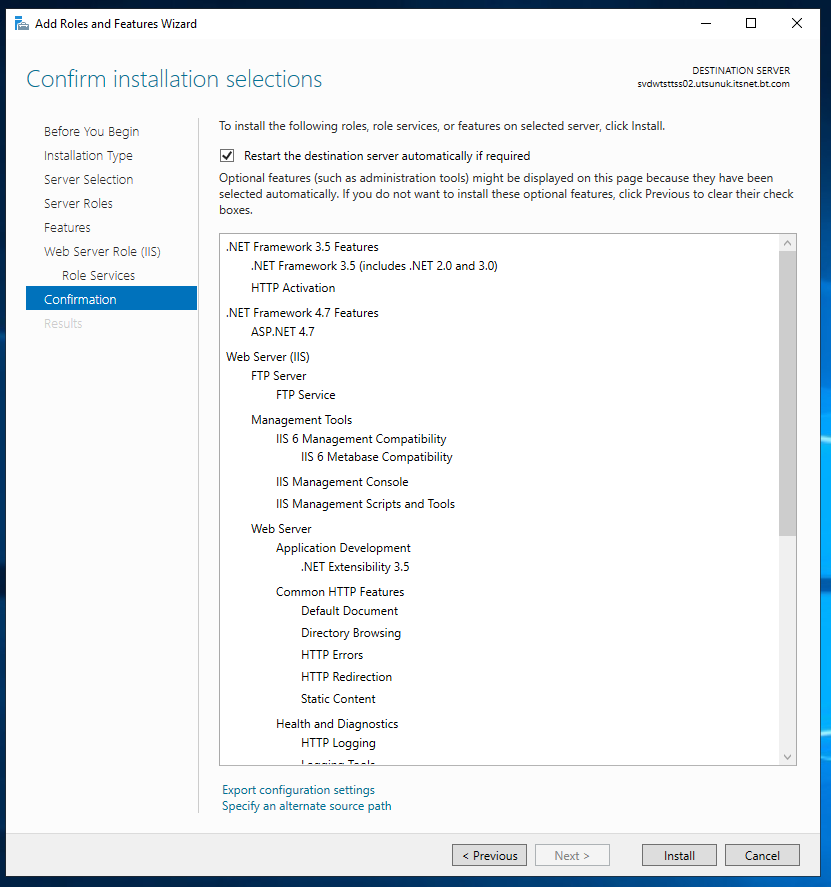Viewport: 831px width, 887px height.
Task: Select the HTTP Errors entry
Action: [332, 655]
